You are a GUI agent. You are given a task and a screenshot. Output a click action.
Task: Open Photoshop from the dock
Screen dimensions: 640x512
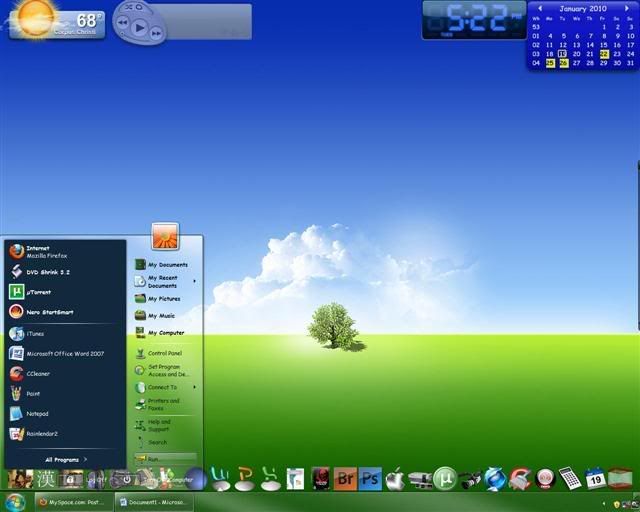tap(370, 478)
